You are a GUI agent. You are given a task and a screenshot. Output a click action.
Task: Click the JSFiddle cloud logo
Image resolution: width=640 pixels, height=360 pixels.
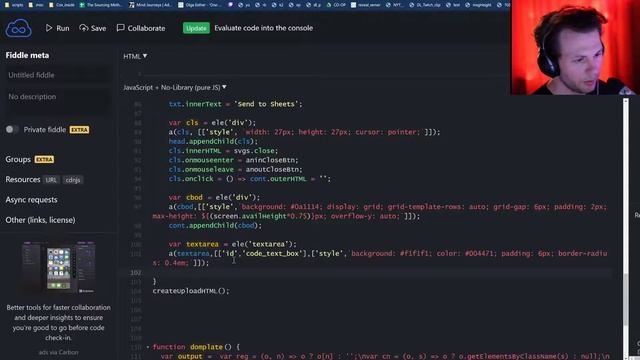(18, 28)
